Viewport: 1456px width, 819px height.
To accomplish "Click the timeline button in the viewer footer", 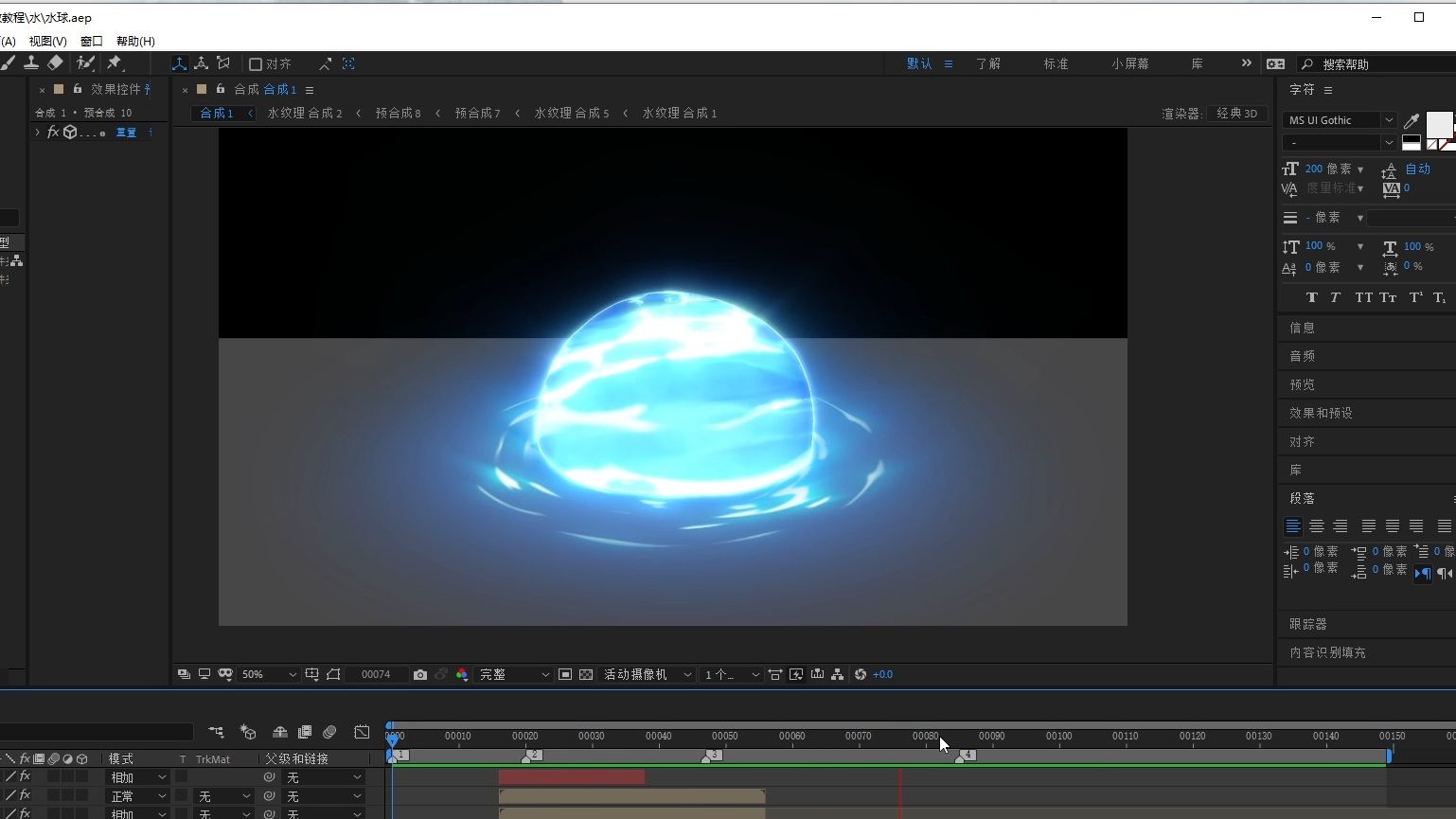I will pyautogui.click(x=817, y=674).
